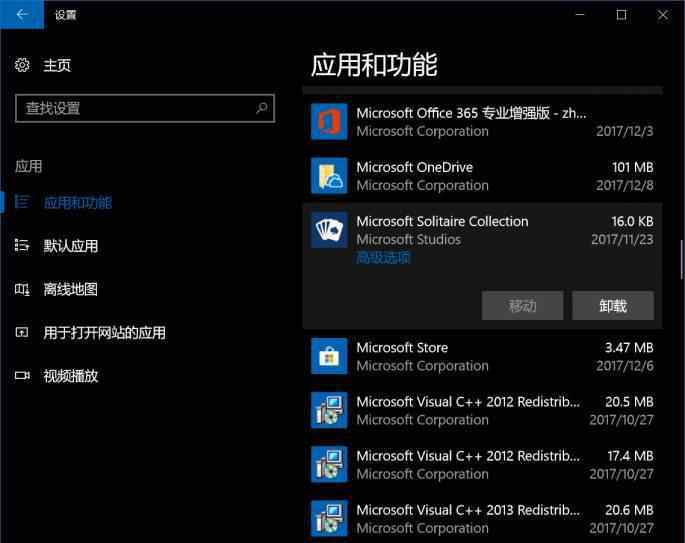This screenshot has height=543, width=685.
Task: Switch to 默认应用 page
Action: (70, 246)
